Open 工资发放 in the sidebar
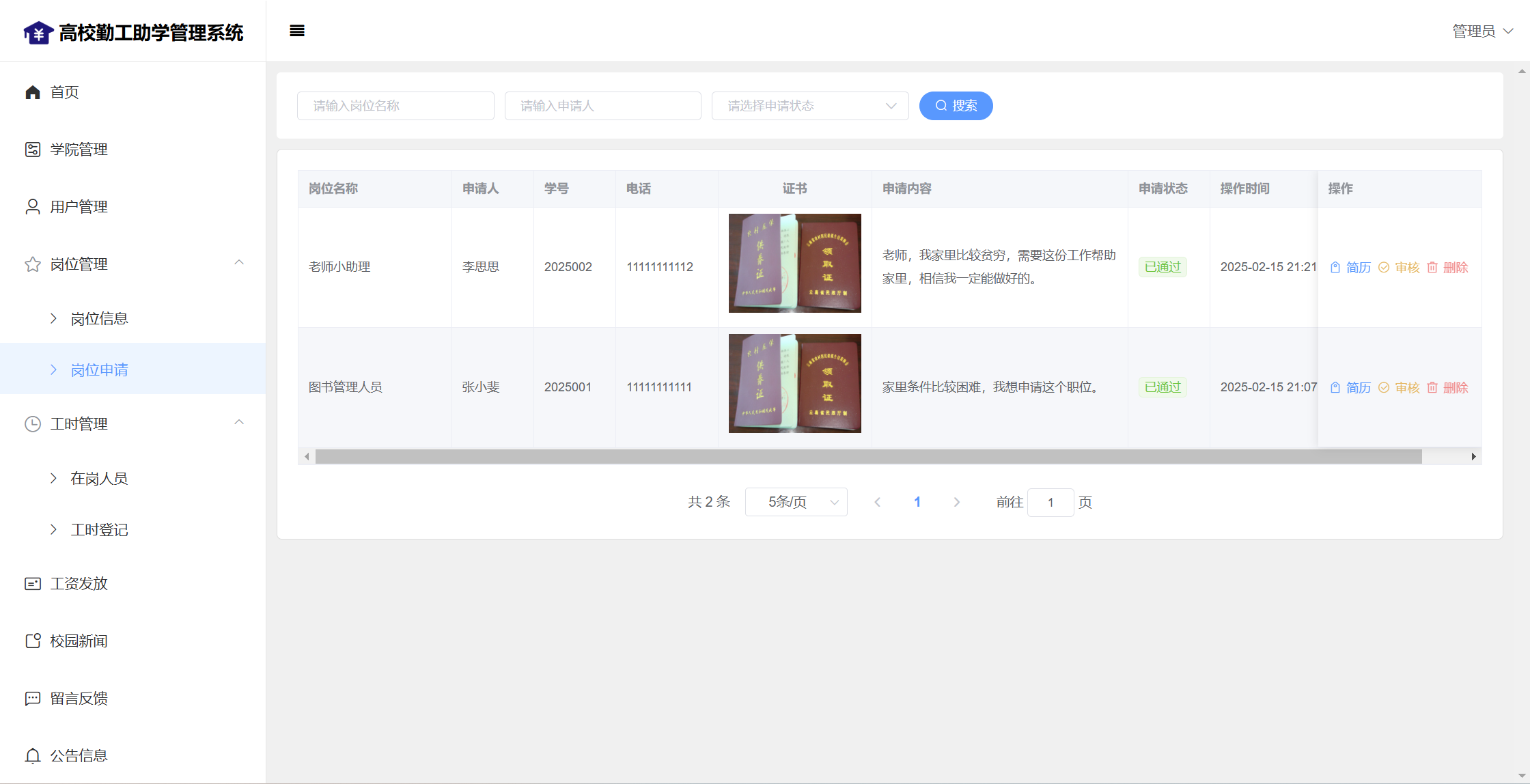 pos(79,584)
